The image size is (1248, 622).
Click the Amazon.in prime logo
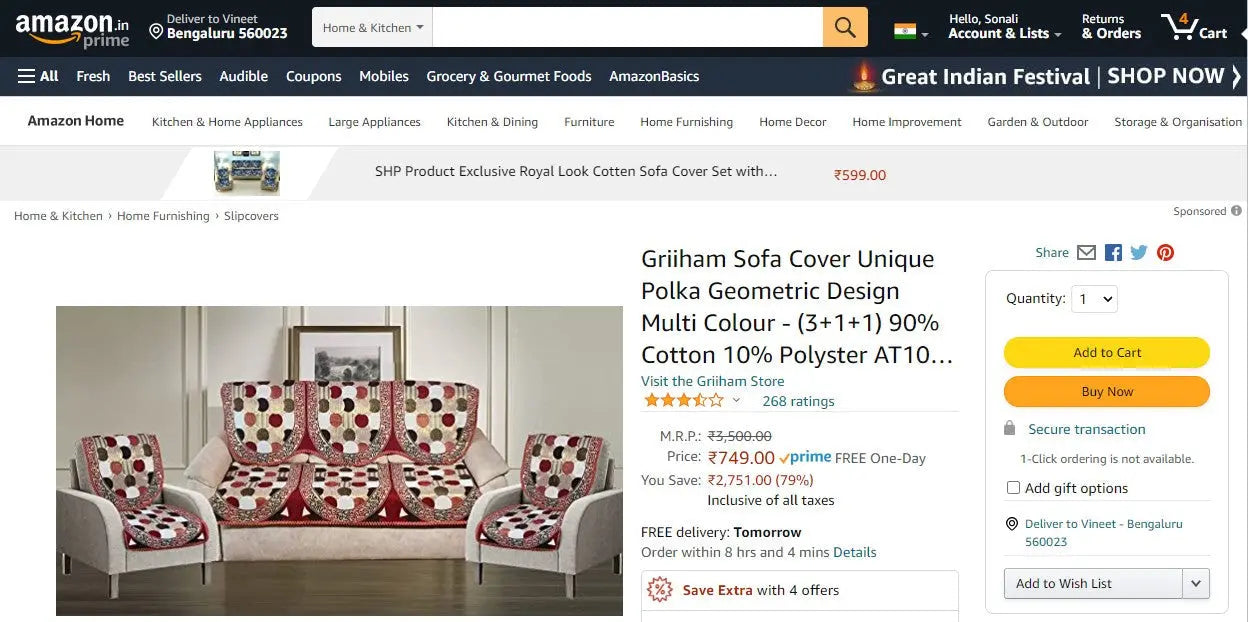coord(72,29)
